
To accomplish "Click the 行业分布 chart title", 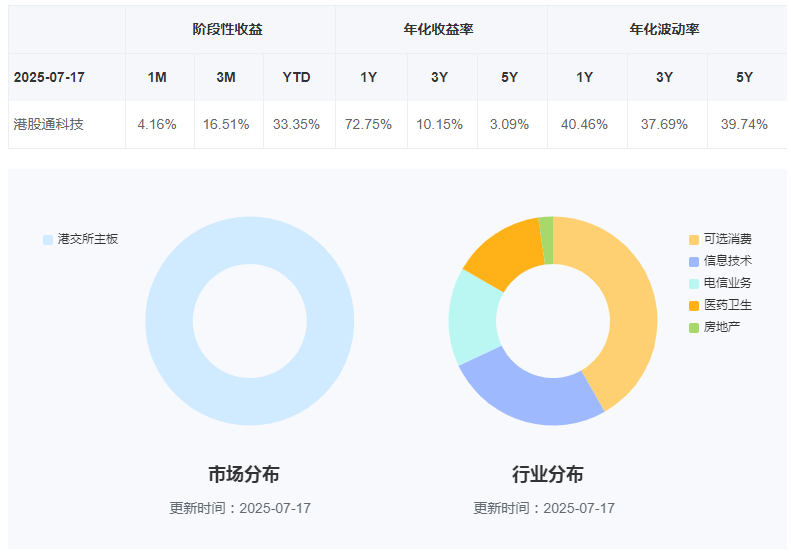I will (548, 474).
